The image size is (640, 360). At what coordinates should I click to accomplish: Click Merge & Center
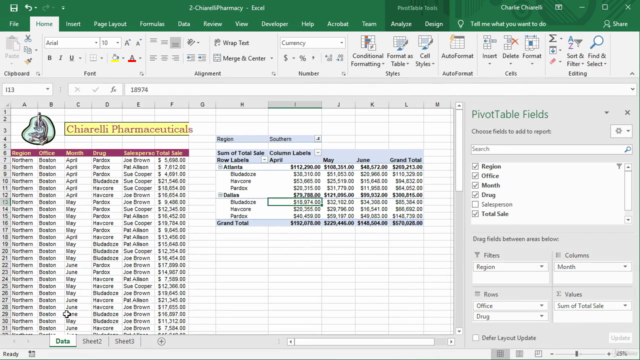click(240, 58)
